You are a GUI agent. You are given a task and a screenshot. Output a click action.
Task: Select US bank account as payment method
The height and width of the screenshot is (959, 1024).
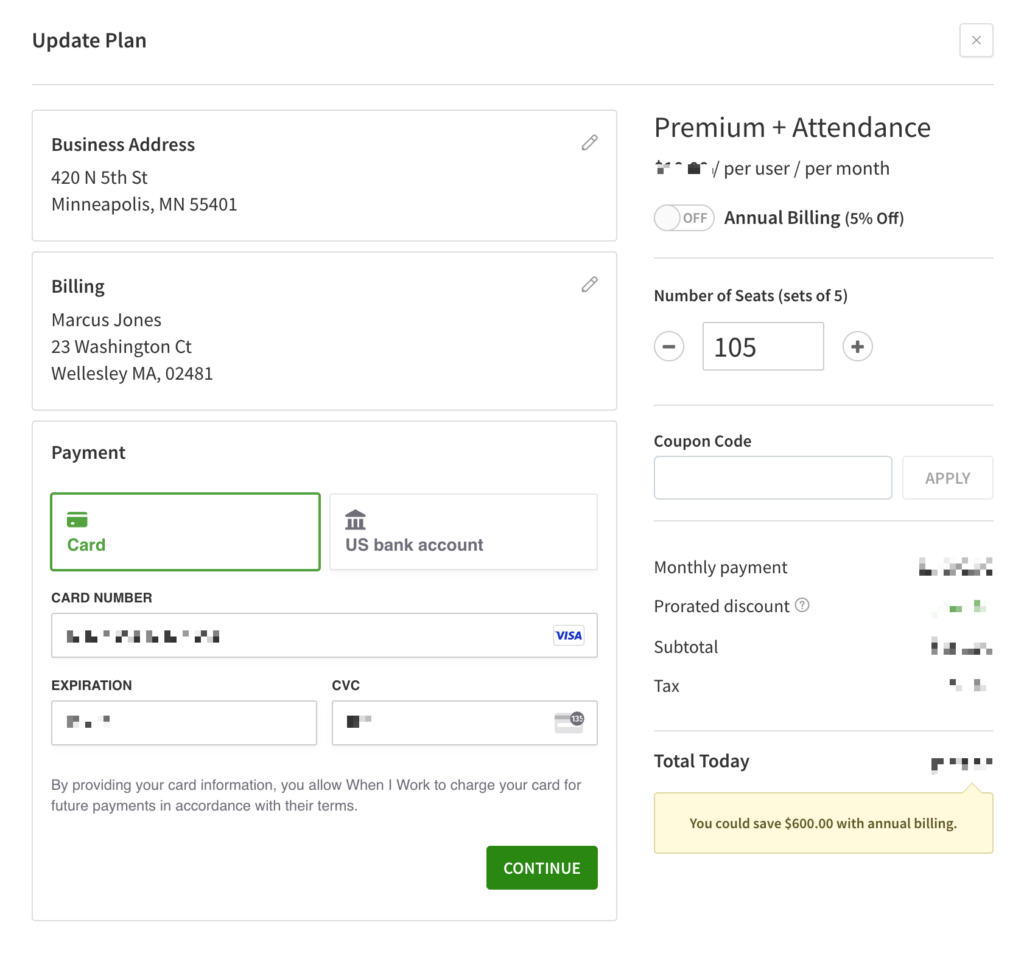point(463,531)
